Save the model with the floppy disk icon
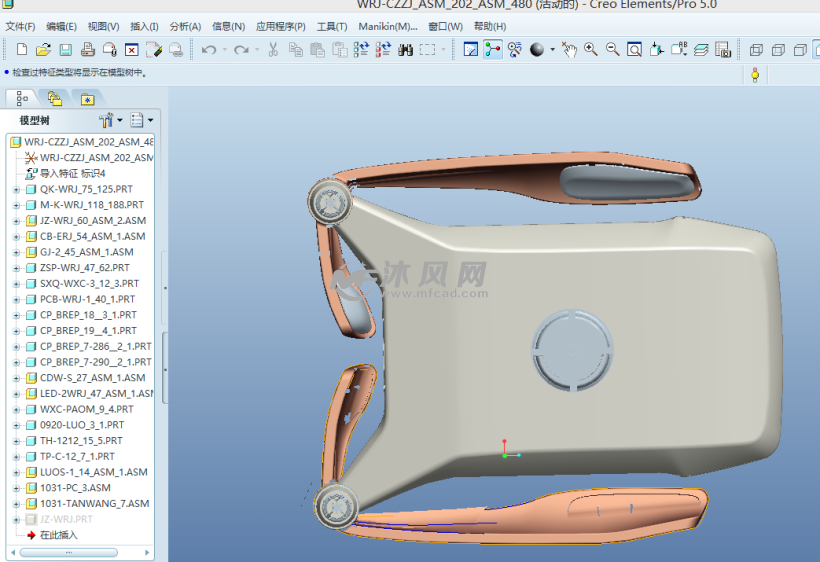 pyautogui.click(x=65, y=49)
